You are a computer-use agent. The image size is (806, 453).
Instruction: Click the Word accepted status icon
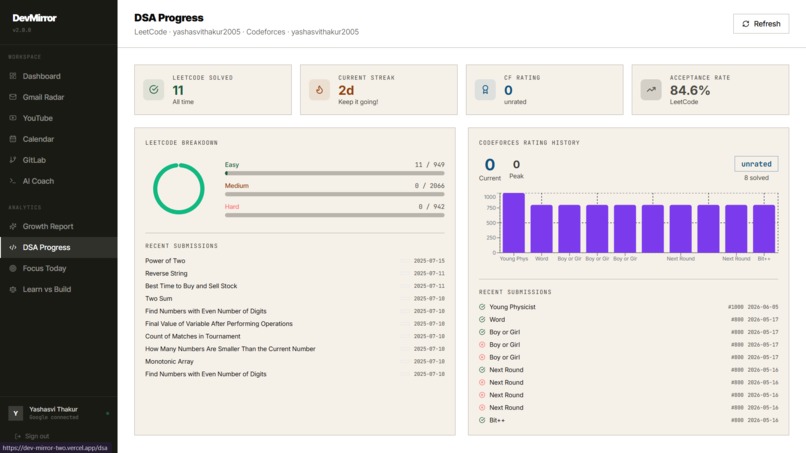pos(482,319)
